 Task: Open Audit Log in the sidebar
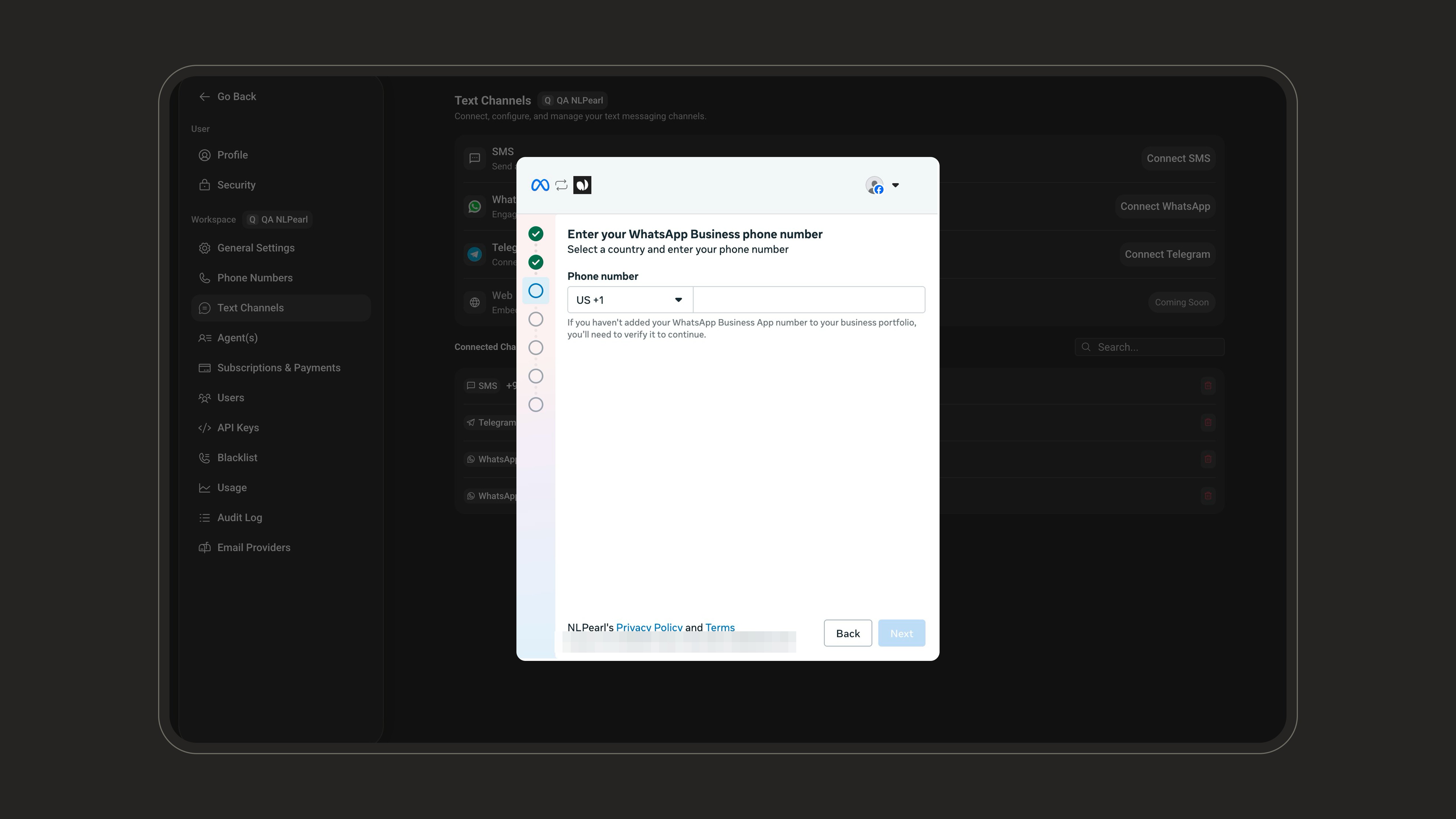click(x=280, y=517)
